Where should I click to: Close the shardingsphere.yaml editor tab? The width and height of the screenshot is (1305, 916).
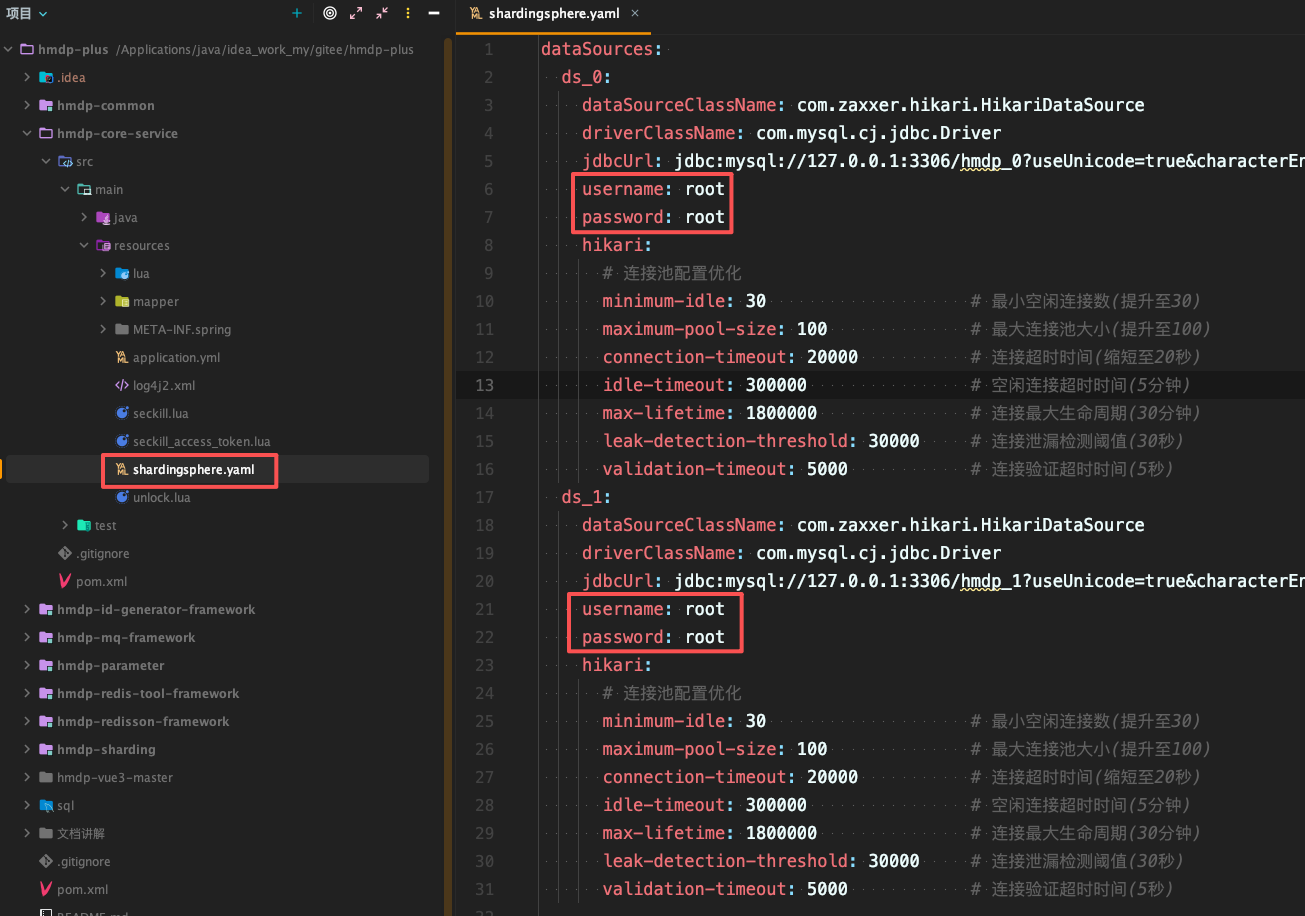(x=635, y=14)
